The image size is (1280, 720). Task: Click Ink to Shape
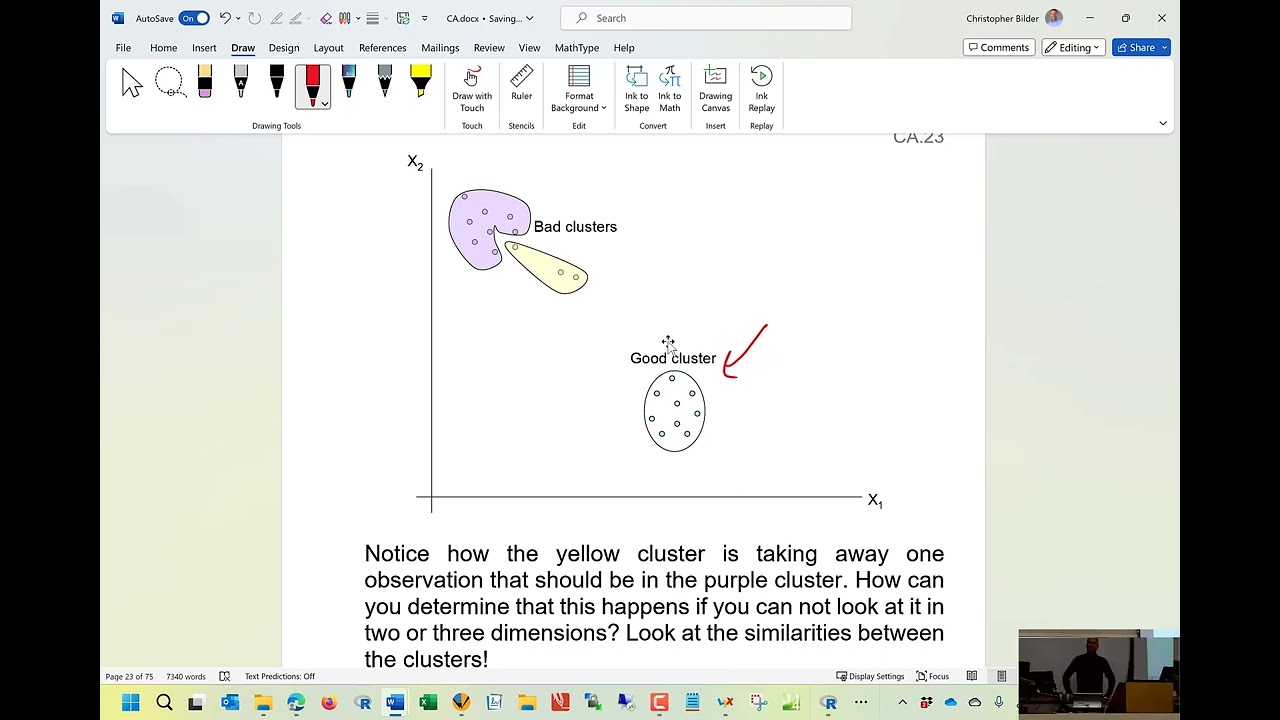(636, 90)
